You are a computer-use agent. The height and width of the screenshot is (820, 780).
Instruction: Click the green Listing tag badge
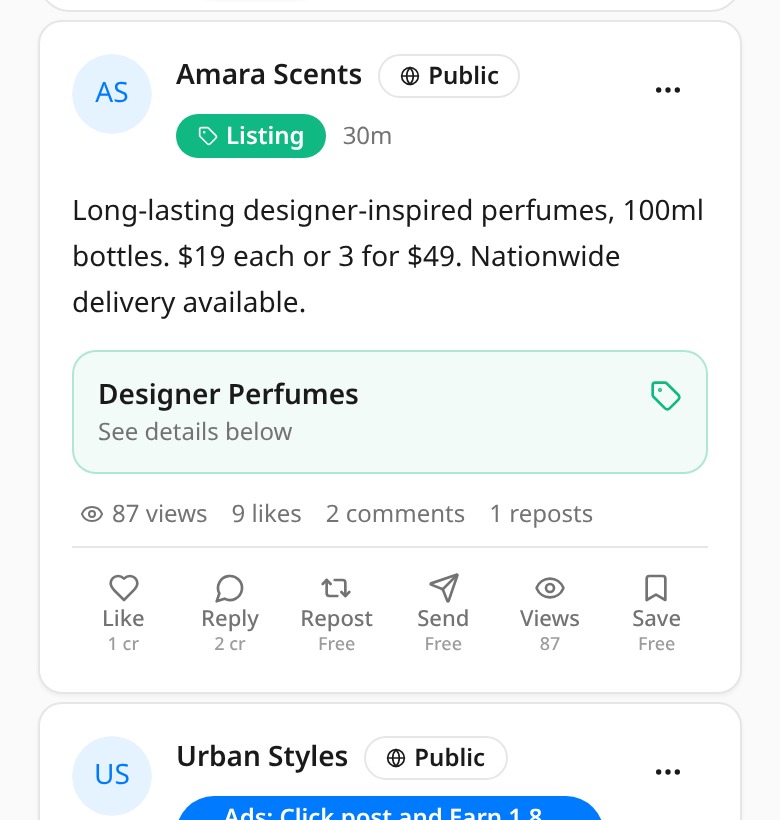251,136
